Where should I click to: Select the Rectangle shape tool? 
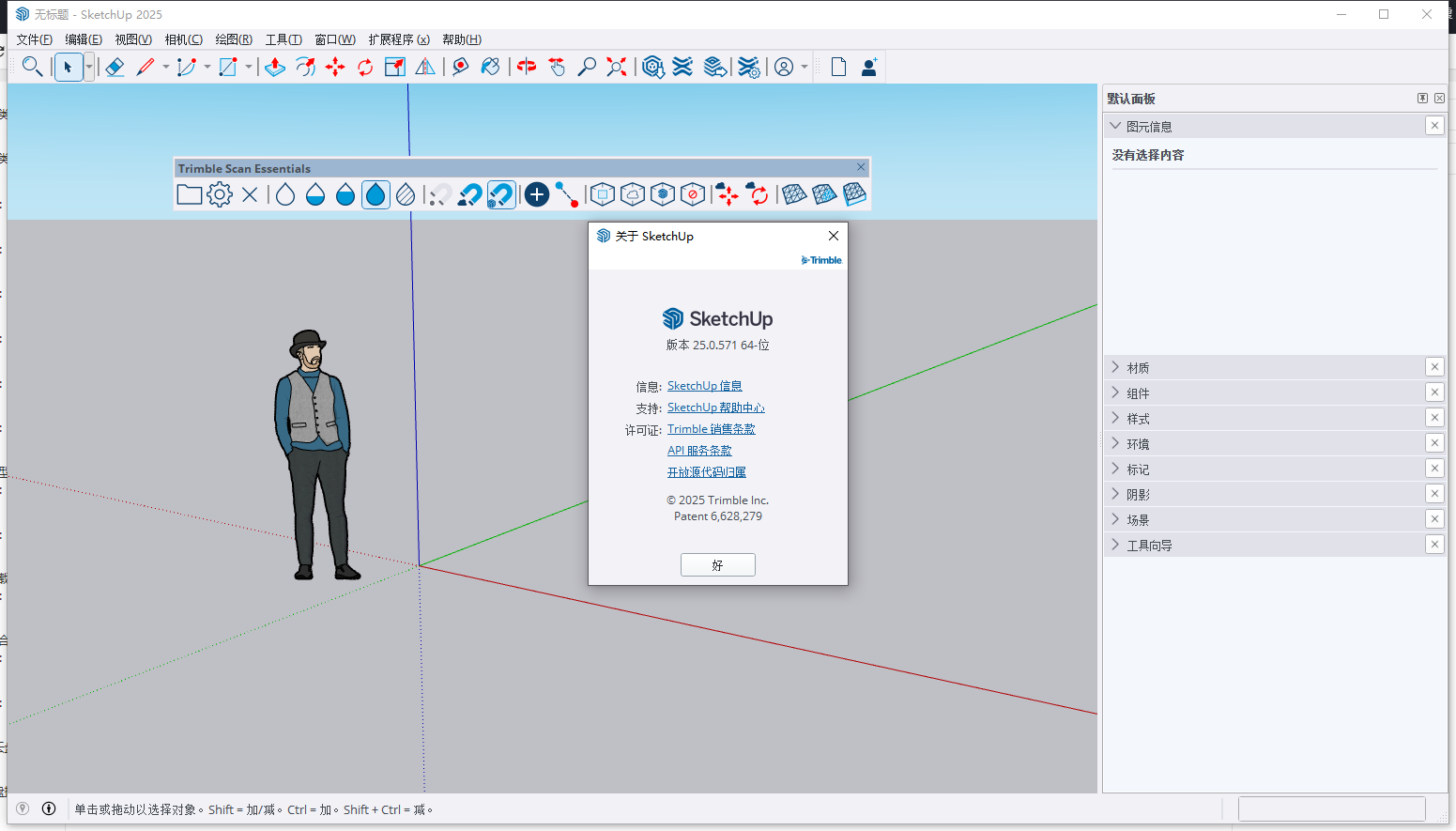(x=228, y=67)
